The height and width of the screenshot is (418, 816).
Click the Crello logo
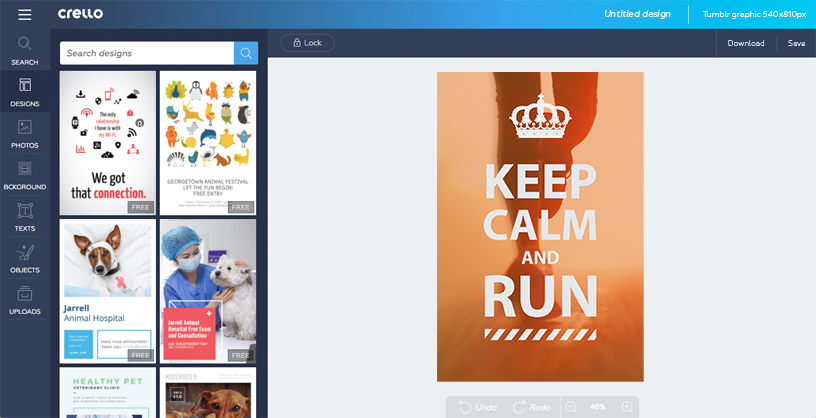click(80, 14)
